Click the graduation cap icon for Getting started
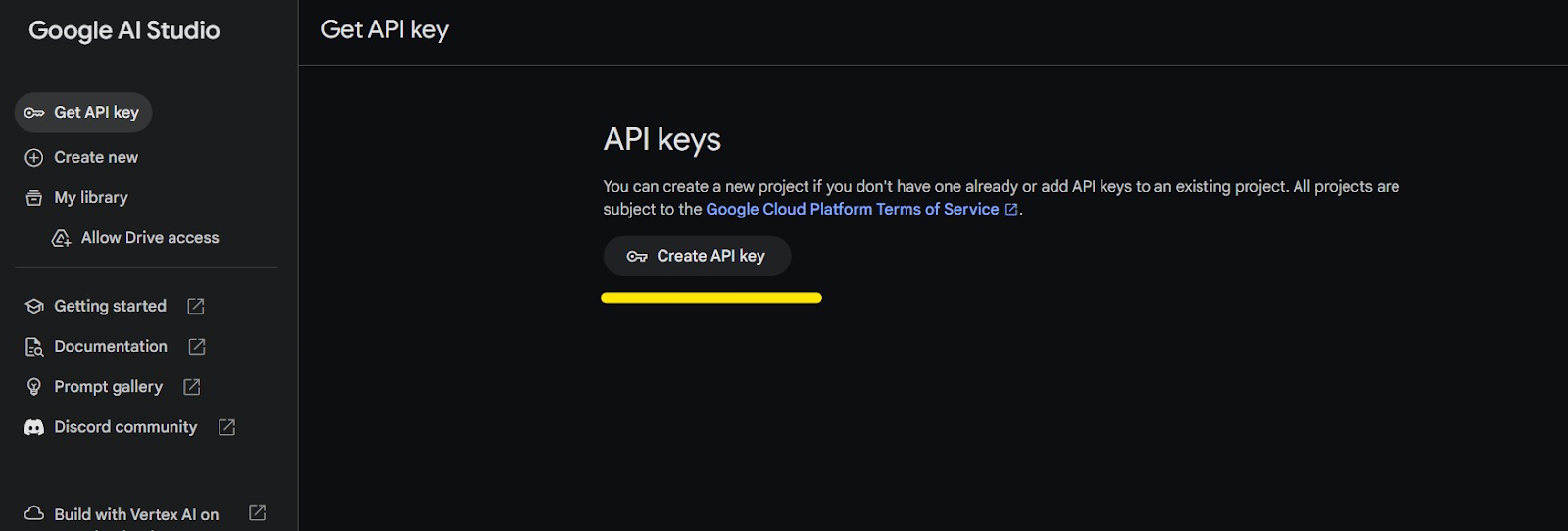The image size is (1568, 531). [34, 306]
